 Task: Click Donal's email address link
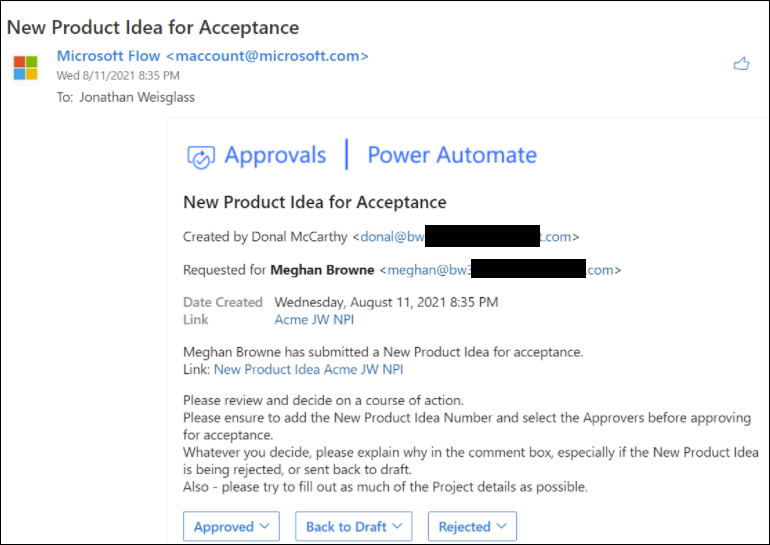click(x=466, y=237)
